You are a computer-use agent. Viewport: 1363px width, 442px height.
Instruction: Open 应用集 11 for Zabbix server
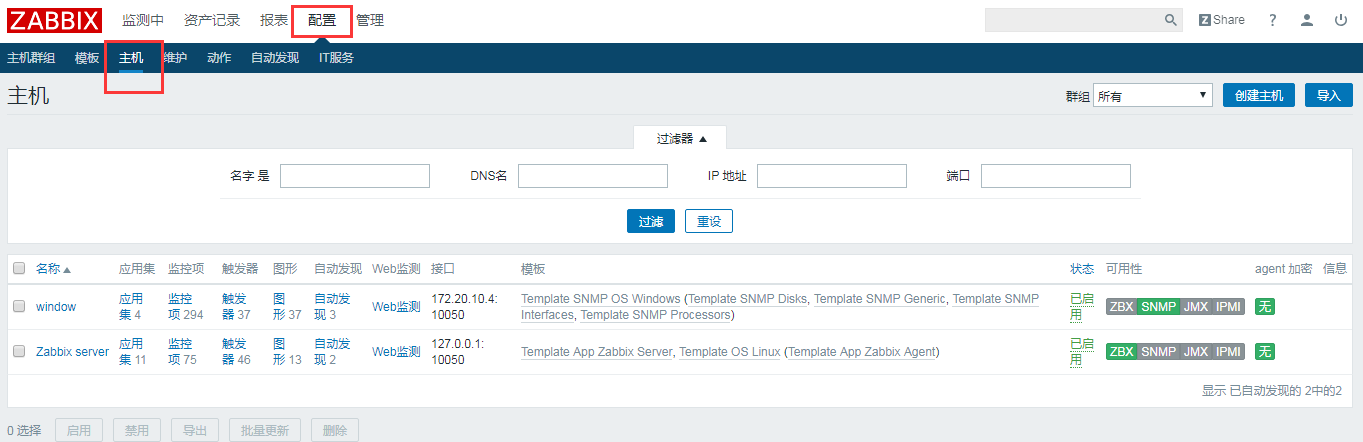pyautogui.click(x=133, y=352)
